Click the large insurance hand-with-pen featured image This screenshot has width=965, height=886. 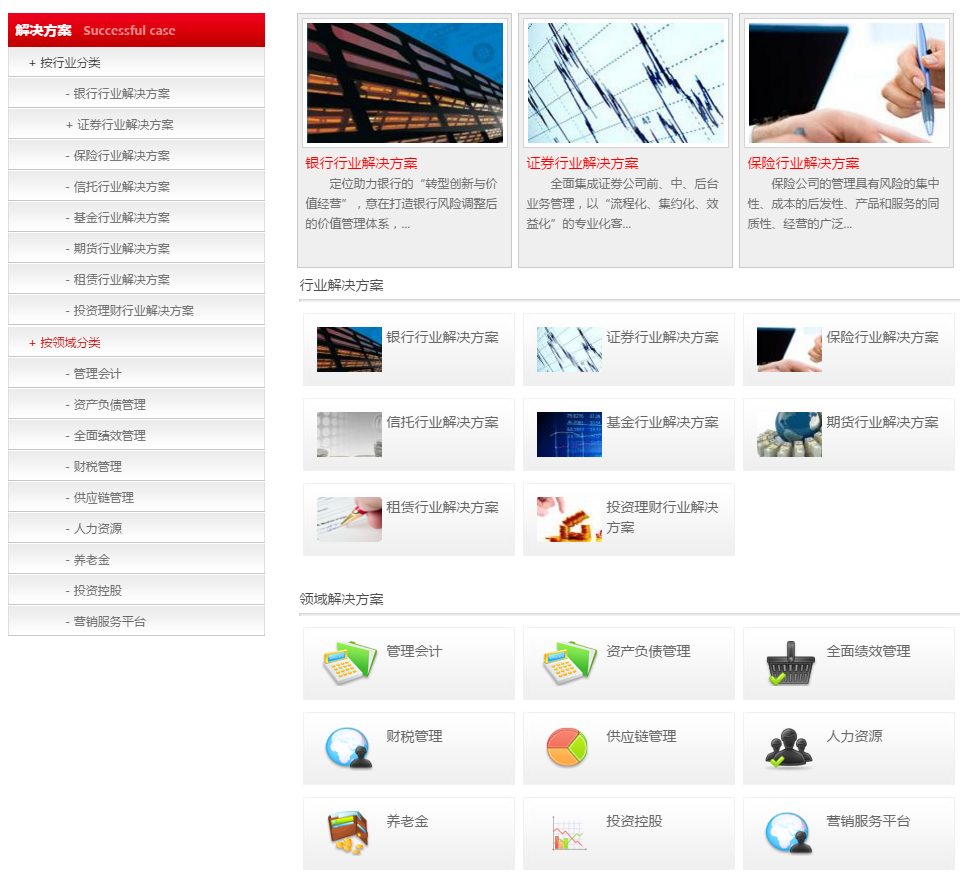(x=847, y=83)
